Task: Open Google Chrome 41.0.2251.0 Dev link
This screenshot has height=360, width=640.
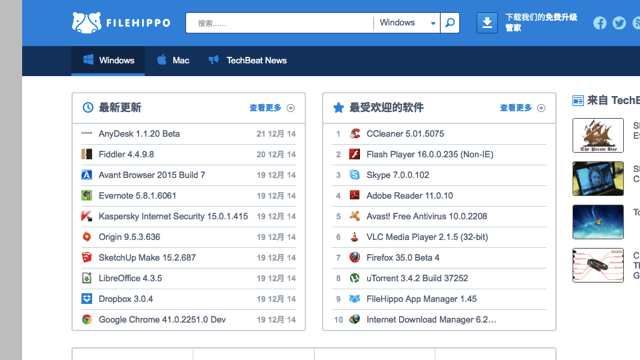Action: pos(162,319)
